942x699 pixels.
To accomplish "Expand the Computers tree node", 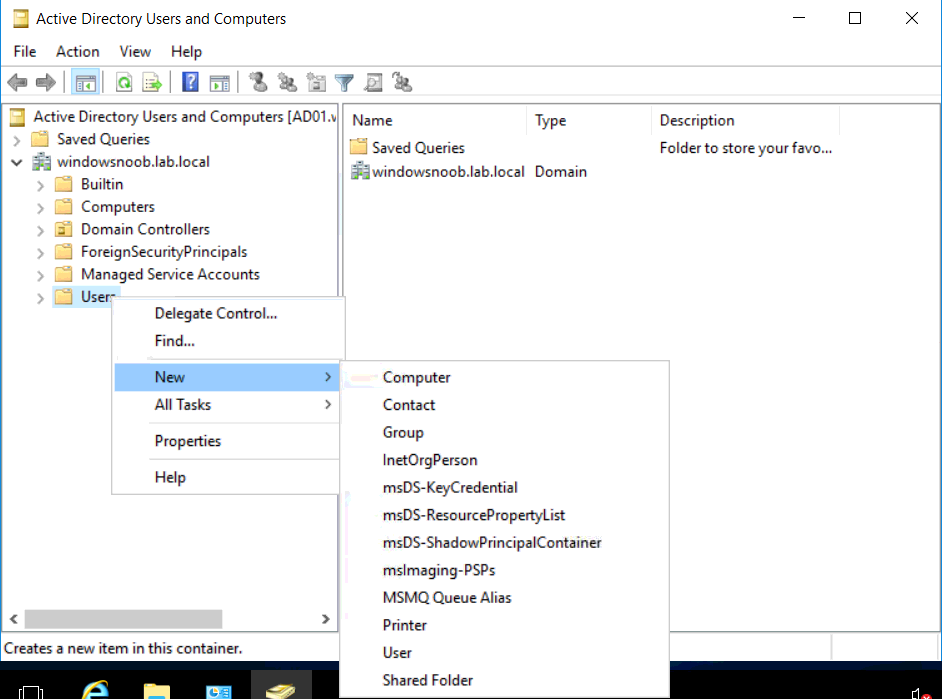I will (x=40, y=208).
